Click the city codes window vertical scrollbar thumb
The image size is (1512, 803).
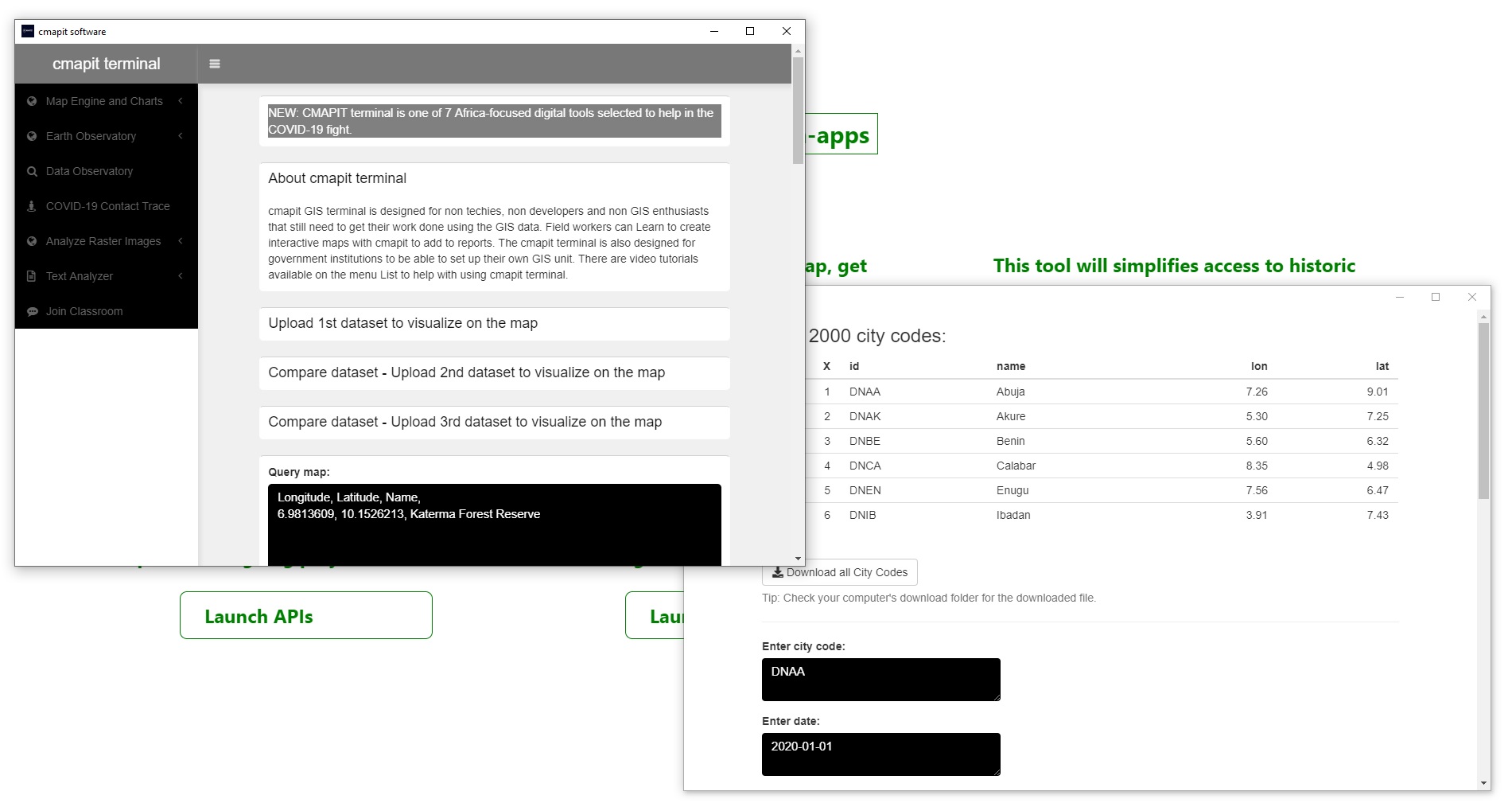(1483, 411)
